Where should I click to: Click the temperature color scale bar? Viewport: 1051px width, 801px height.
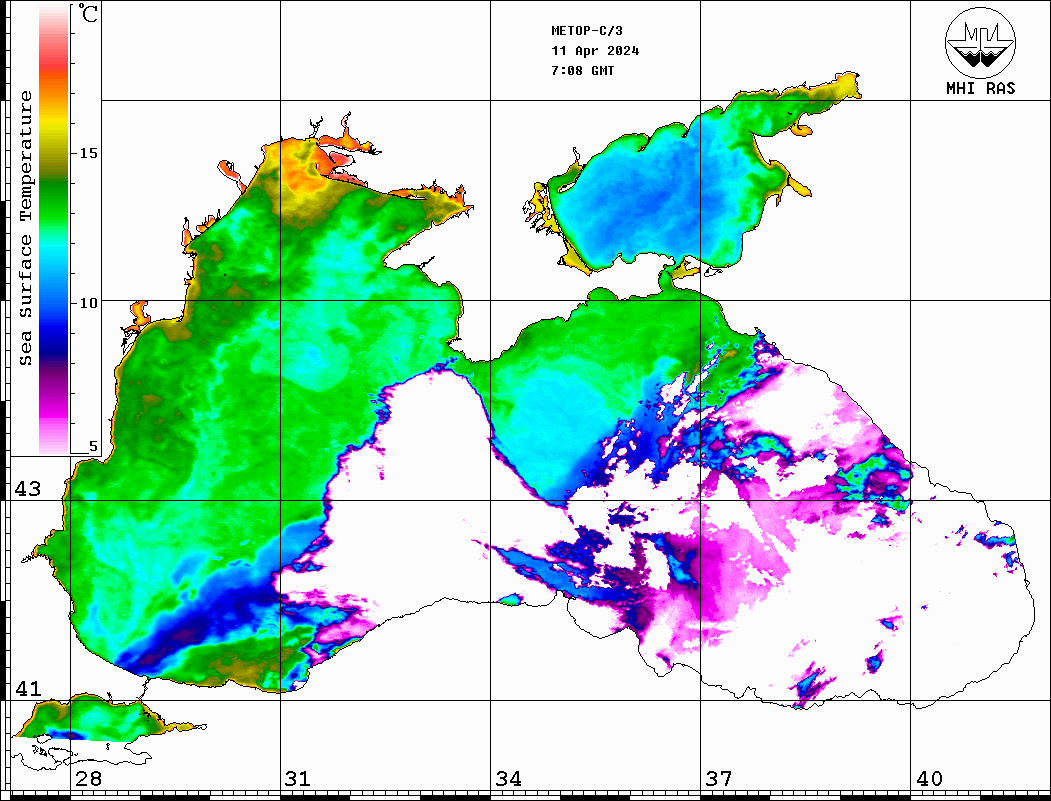[54, 229]
